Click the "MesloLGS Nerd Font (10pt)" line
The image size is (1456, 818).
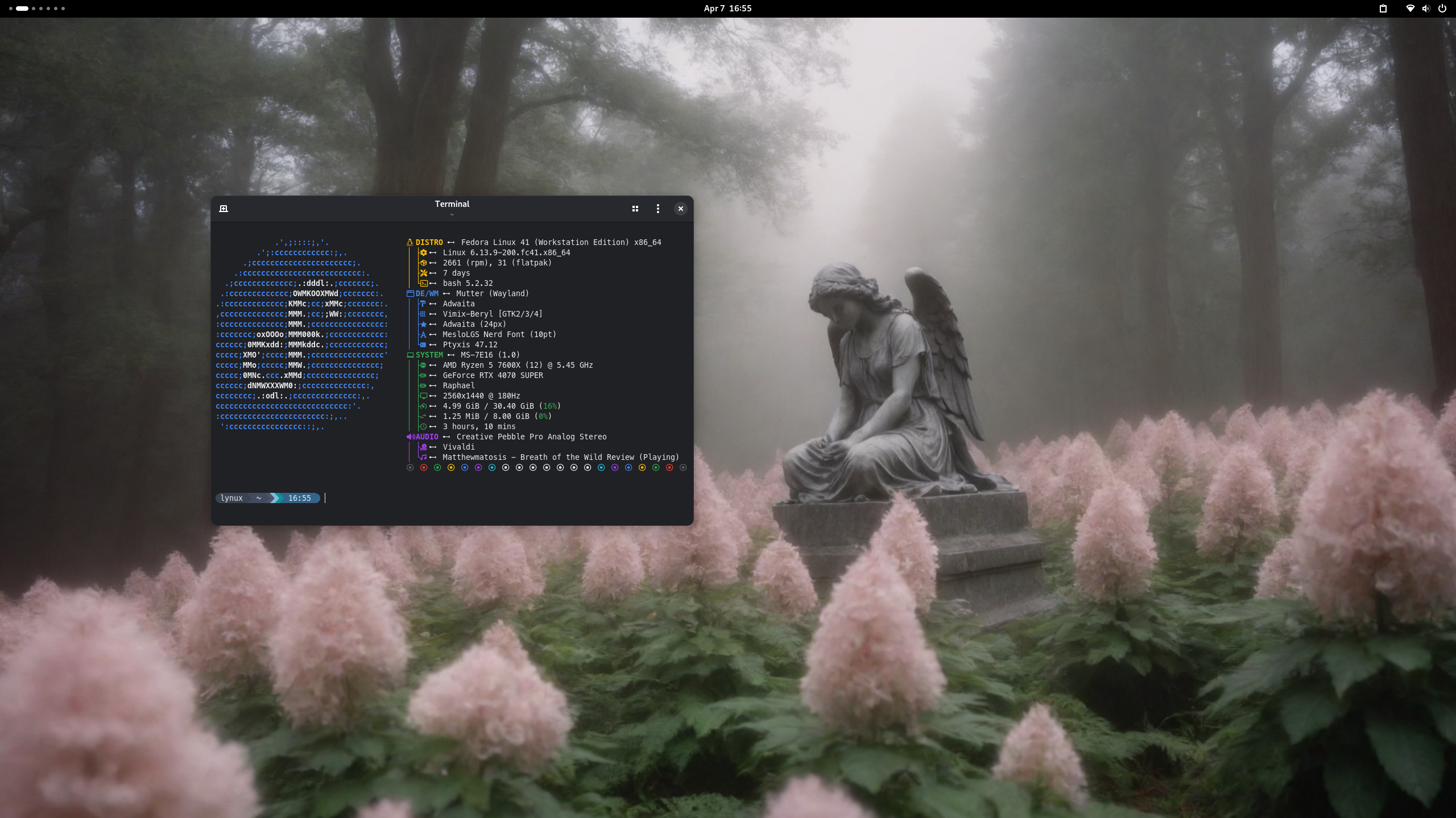point(499,334)
